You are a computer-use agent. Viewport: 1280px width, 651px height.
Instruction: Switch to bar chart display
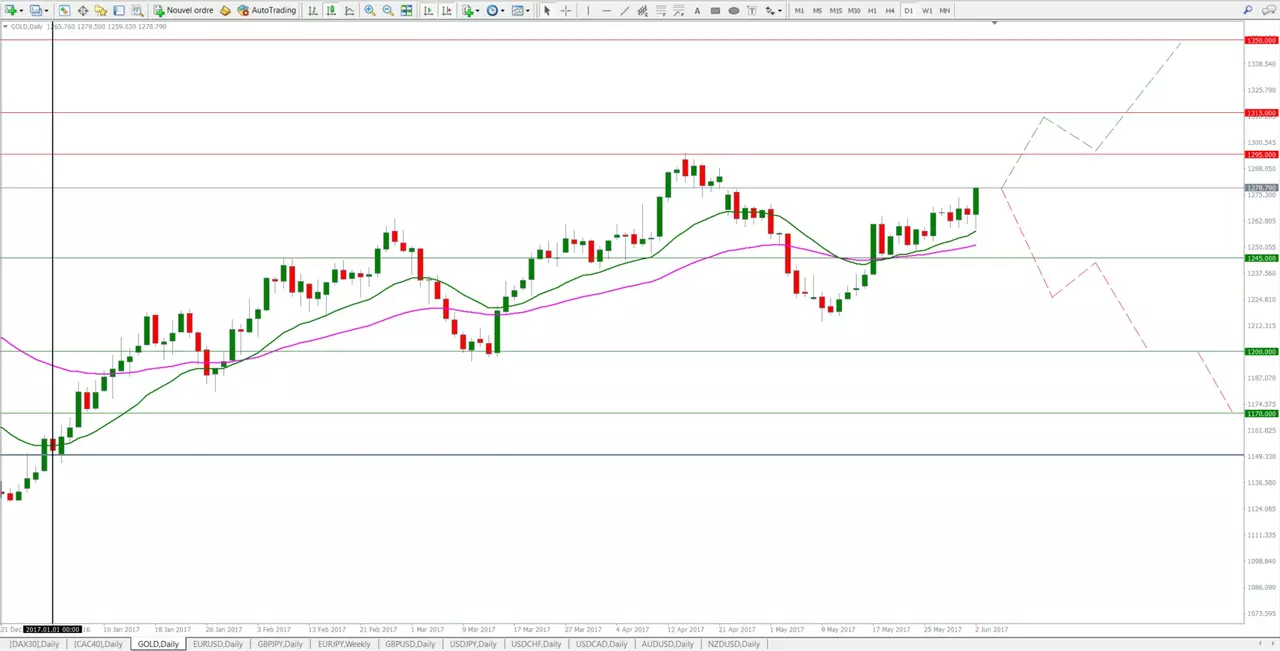click(312, 10)
